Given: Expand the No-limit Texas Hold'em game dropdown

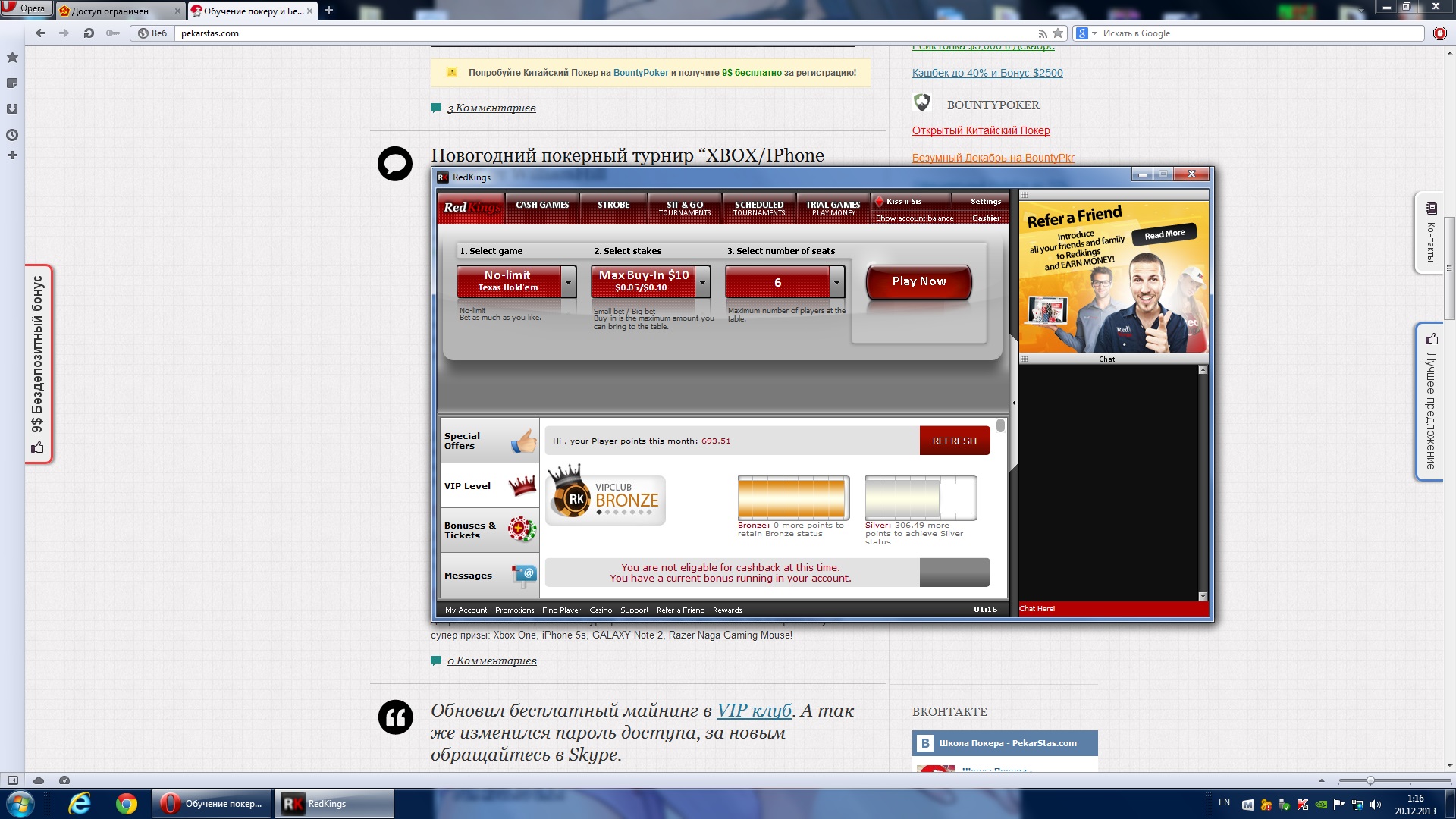Looking at the screenshot, I should coord(569,282).
